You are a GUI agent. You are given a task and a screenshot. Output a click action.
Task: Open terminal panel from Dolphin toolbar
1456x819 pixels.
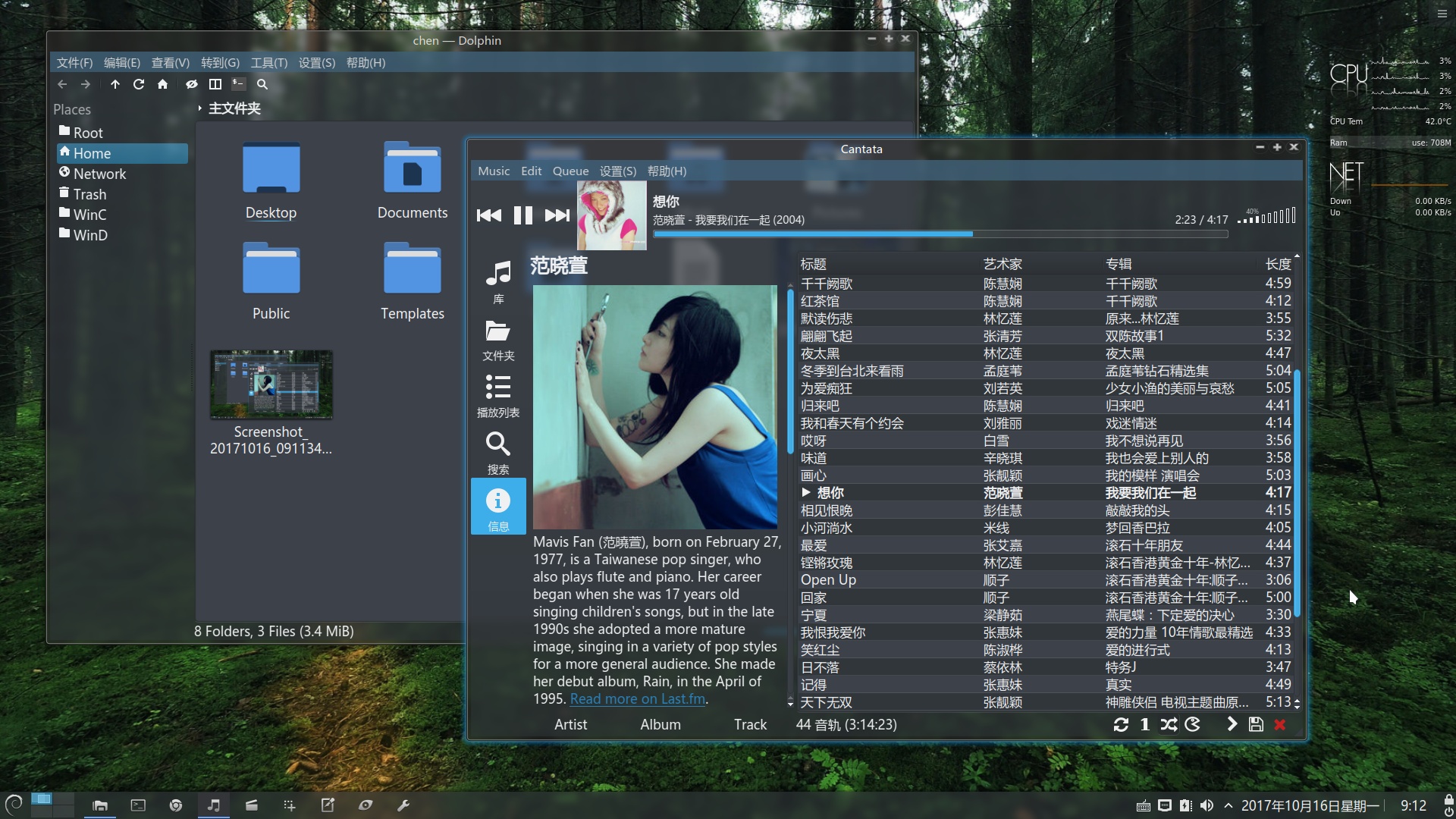tap(239, 84)
